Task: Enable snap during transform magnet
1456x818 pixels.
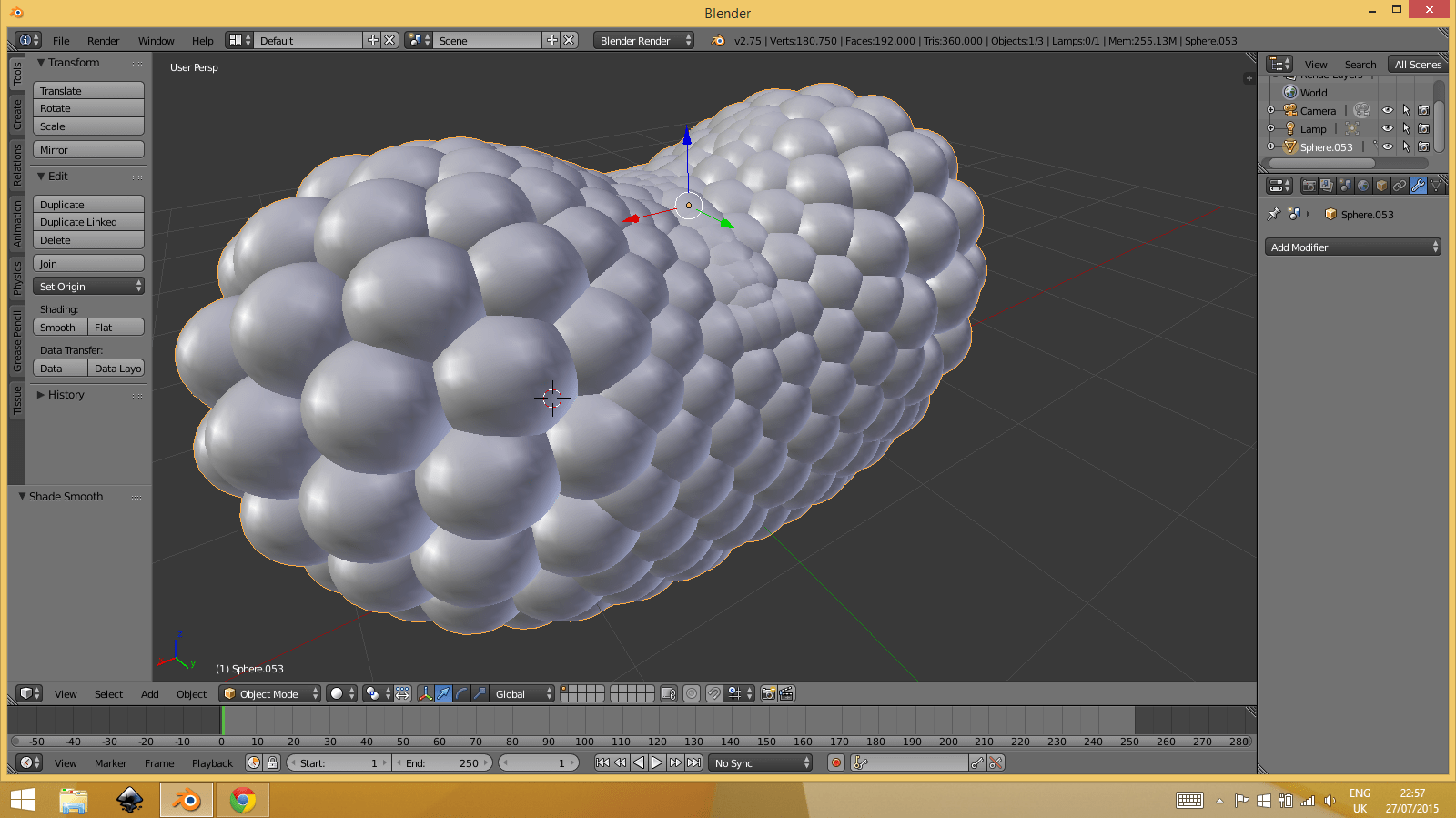Action: [x=714, y=693]
